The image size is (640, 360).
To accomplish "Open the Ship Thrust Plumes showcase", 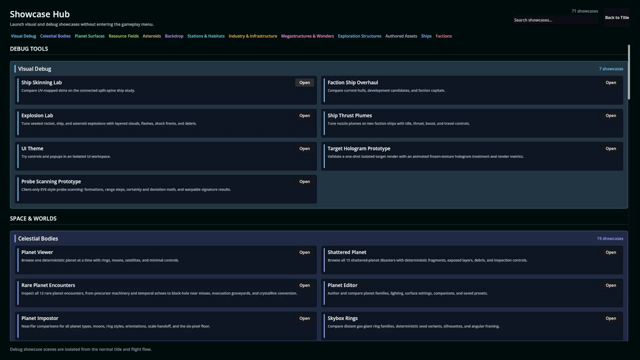I will (x=611, y=116).
